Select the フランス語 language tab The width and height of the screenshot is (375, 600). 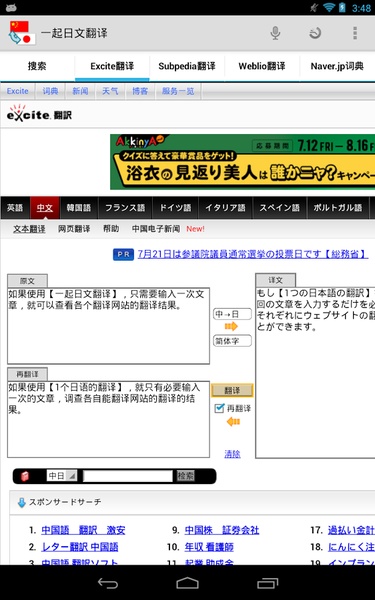(x=125, y=208)
